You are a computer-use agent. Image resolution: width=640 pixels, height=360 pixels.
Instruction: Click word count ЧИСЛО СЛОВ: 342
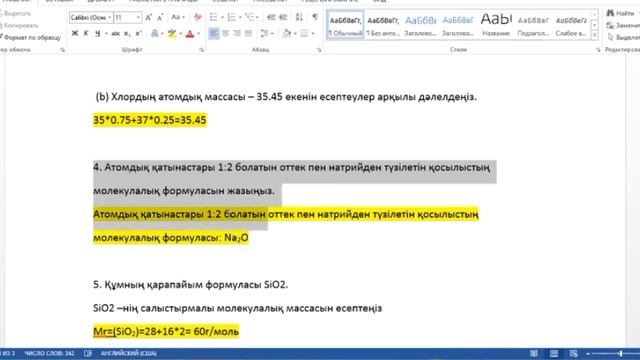tap(49, 353)
